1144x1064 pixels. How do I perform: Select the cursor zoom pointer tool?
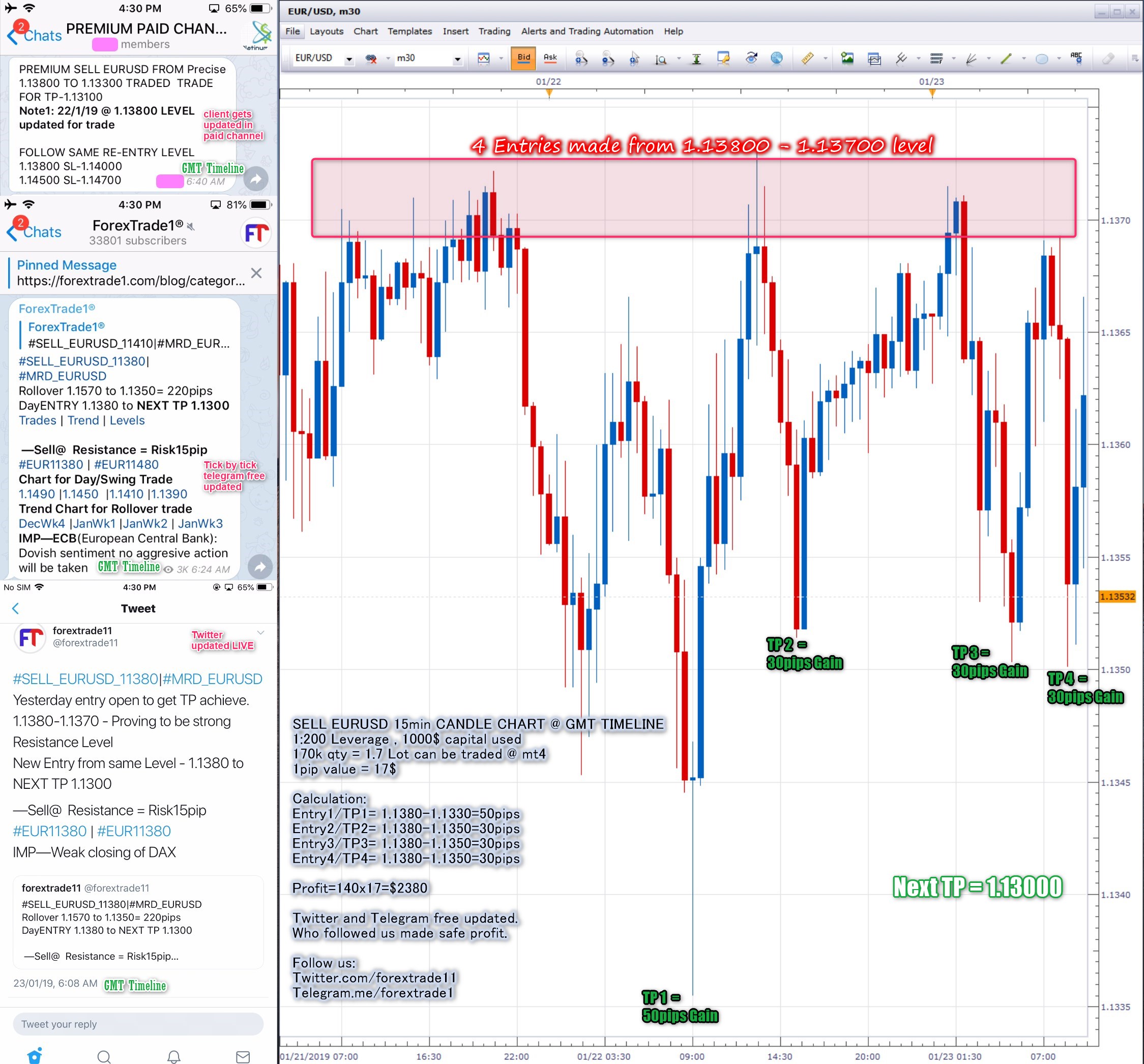point(634,58)
